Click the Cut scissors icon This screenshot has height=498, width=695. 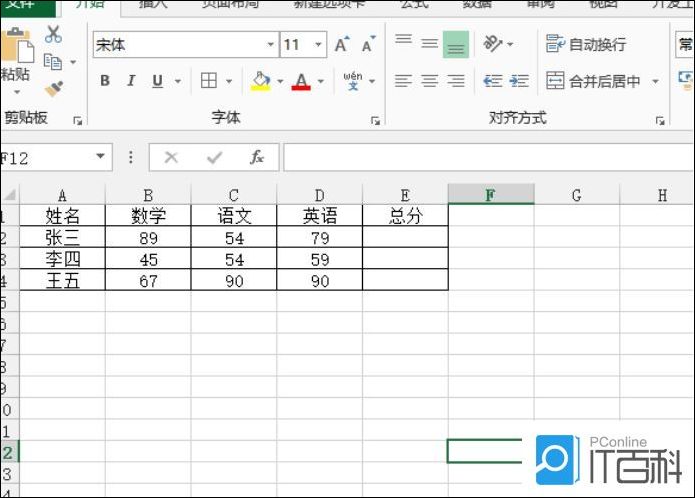point(53,34)
